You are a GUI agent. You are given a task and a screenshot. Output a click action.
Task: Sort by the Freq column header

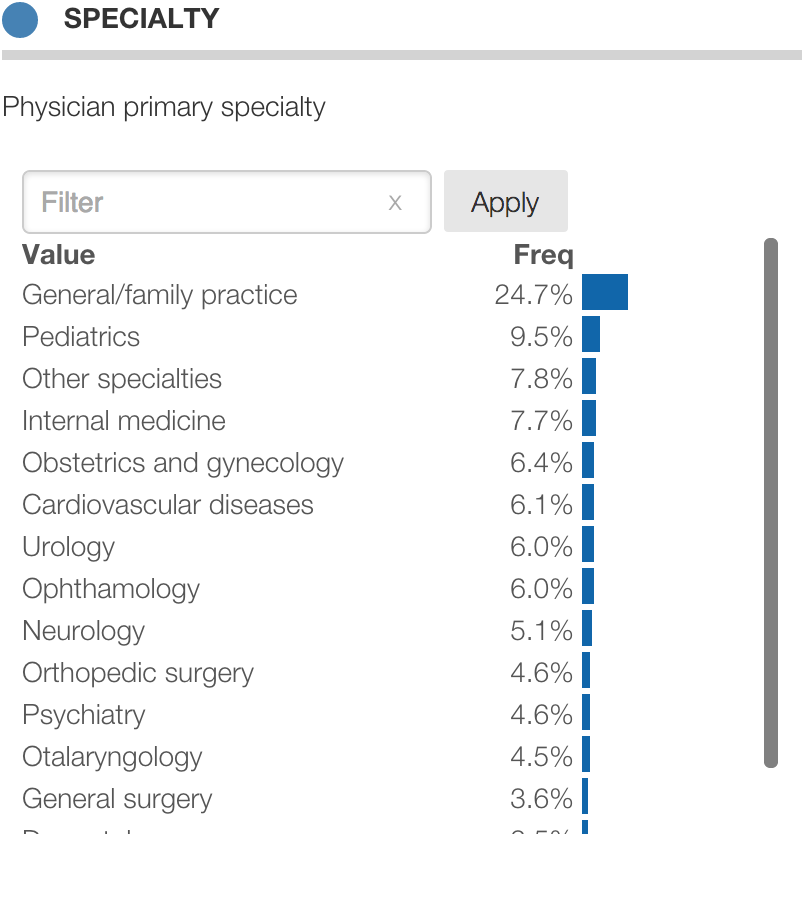tap(543, 255)
